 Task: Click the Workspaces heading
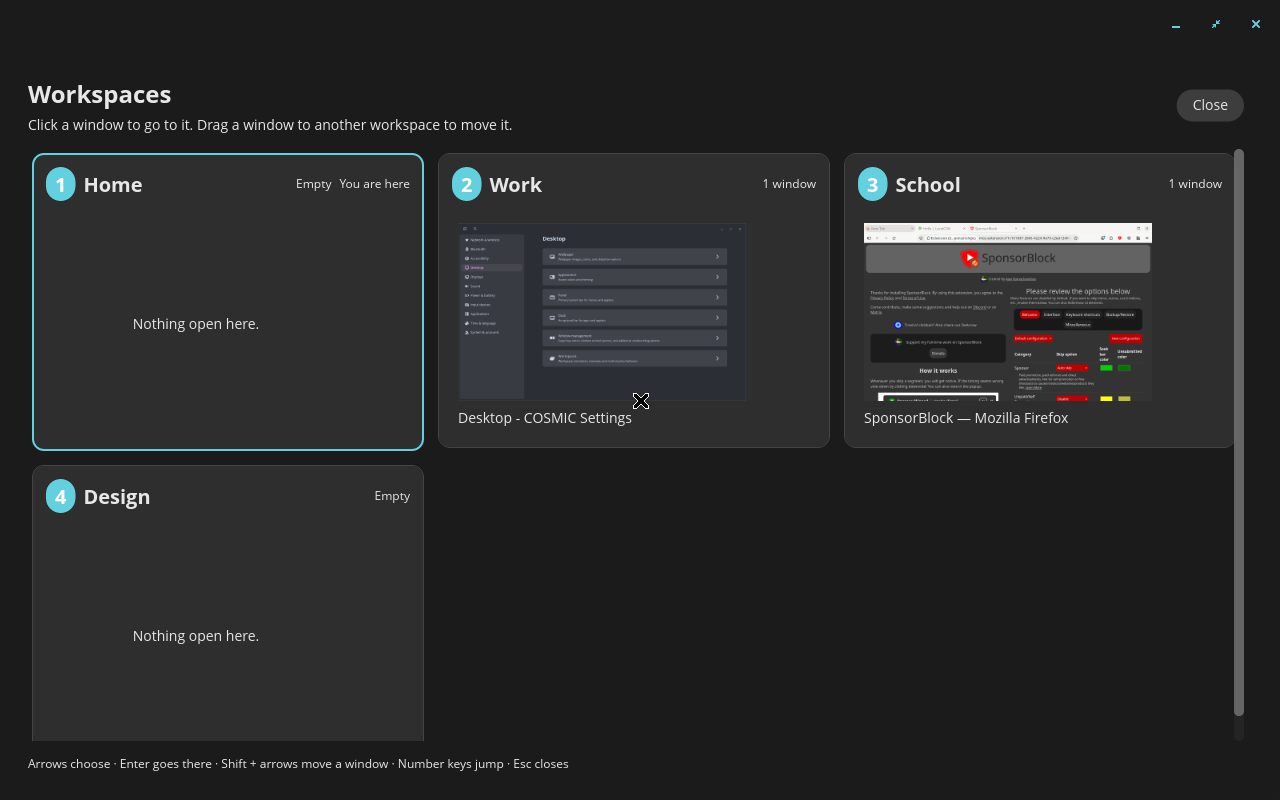point(100,94)
